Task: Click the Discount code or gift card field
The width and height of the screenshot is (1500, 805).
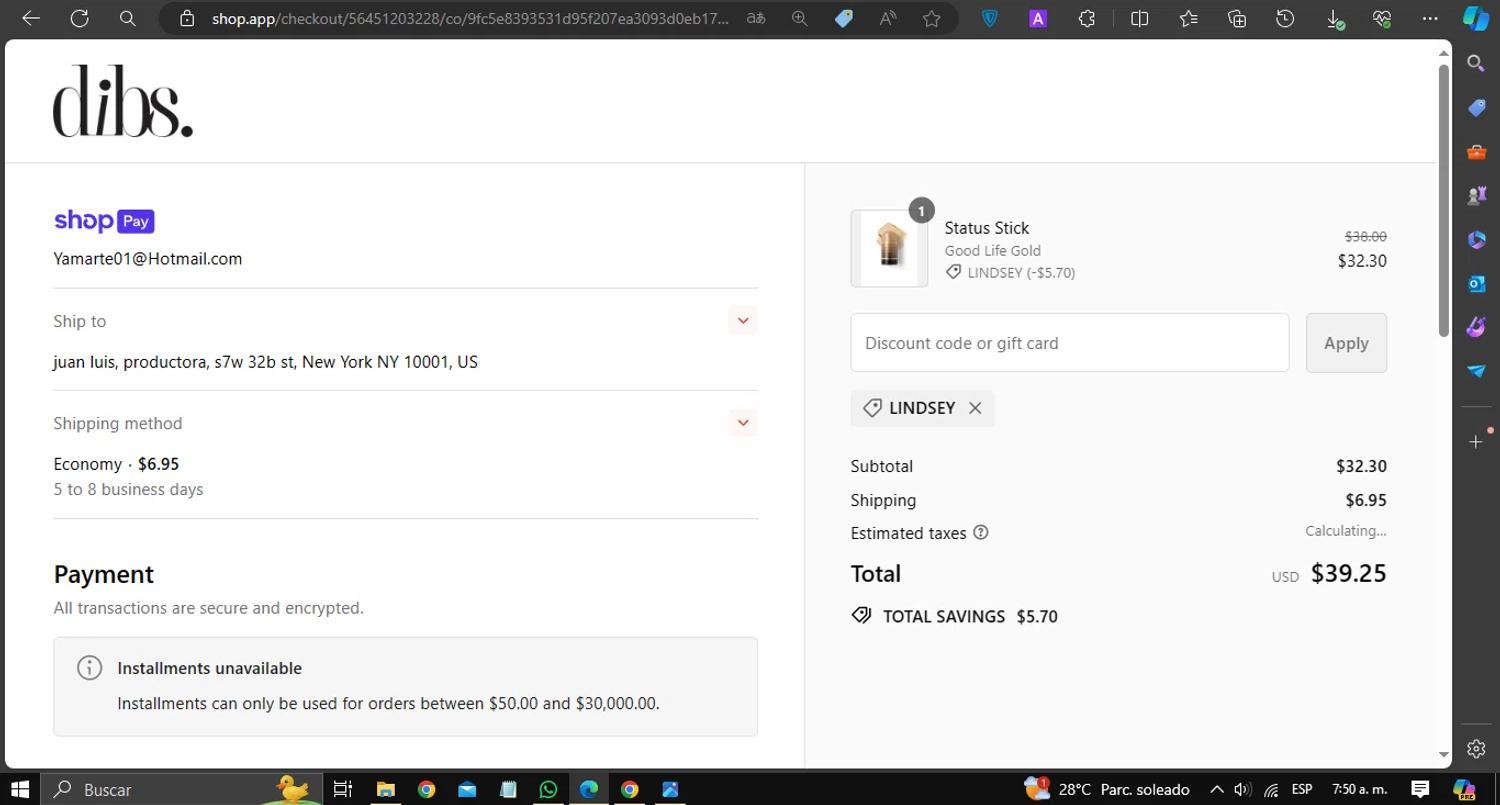Action: click(1069, 343)
